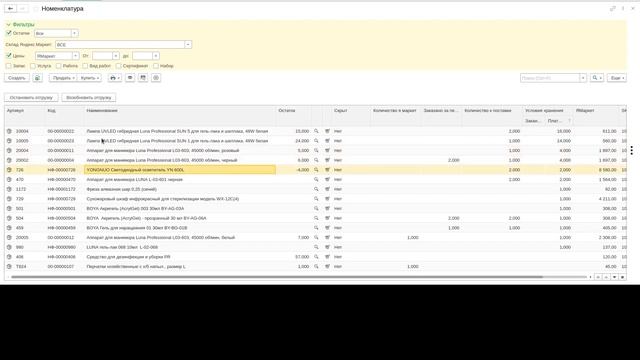Go back with the left arrow button
This screenshot has height=360, width=640.
click(x=10, y=9)
